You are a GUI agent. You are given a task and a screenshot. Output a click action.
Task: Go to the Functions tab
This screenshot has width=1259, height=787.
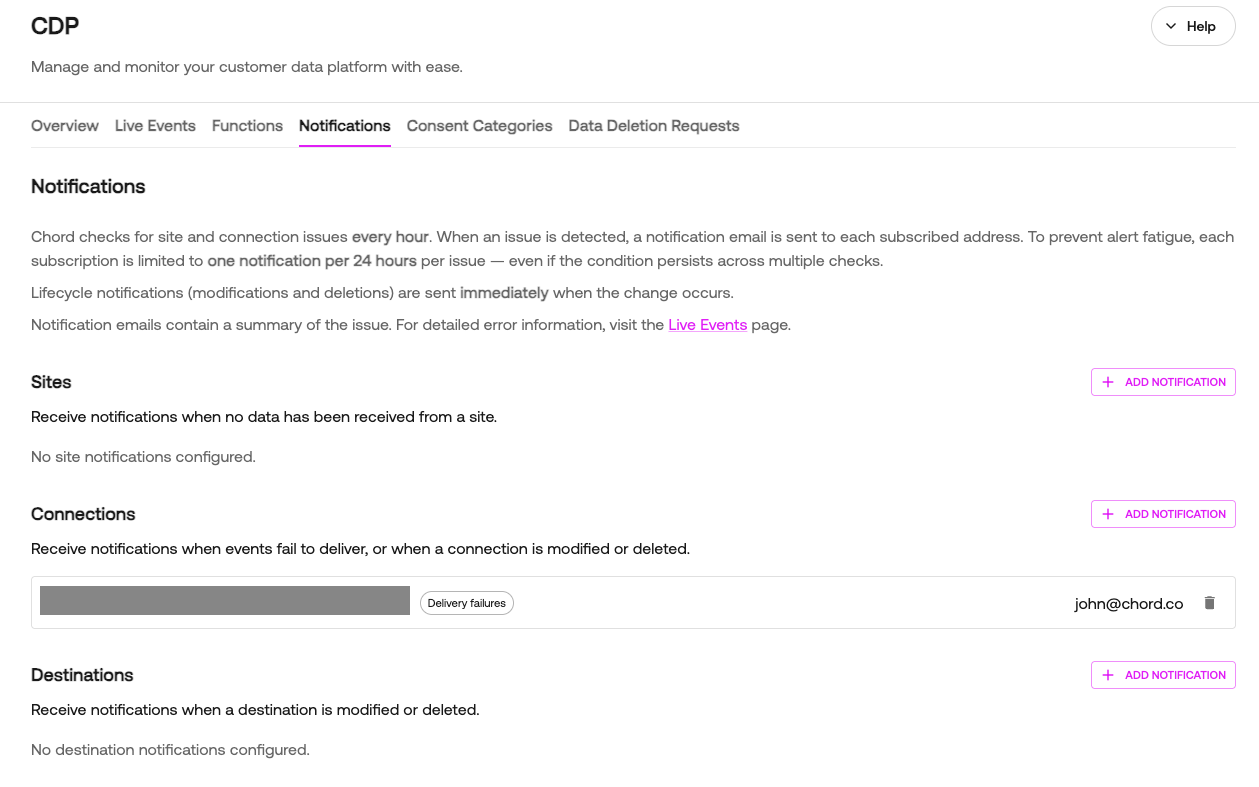pyautogui.click(x=247, y=126)
